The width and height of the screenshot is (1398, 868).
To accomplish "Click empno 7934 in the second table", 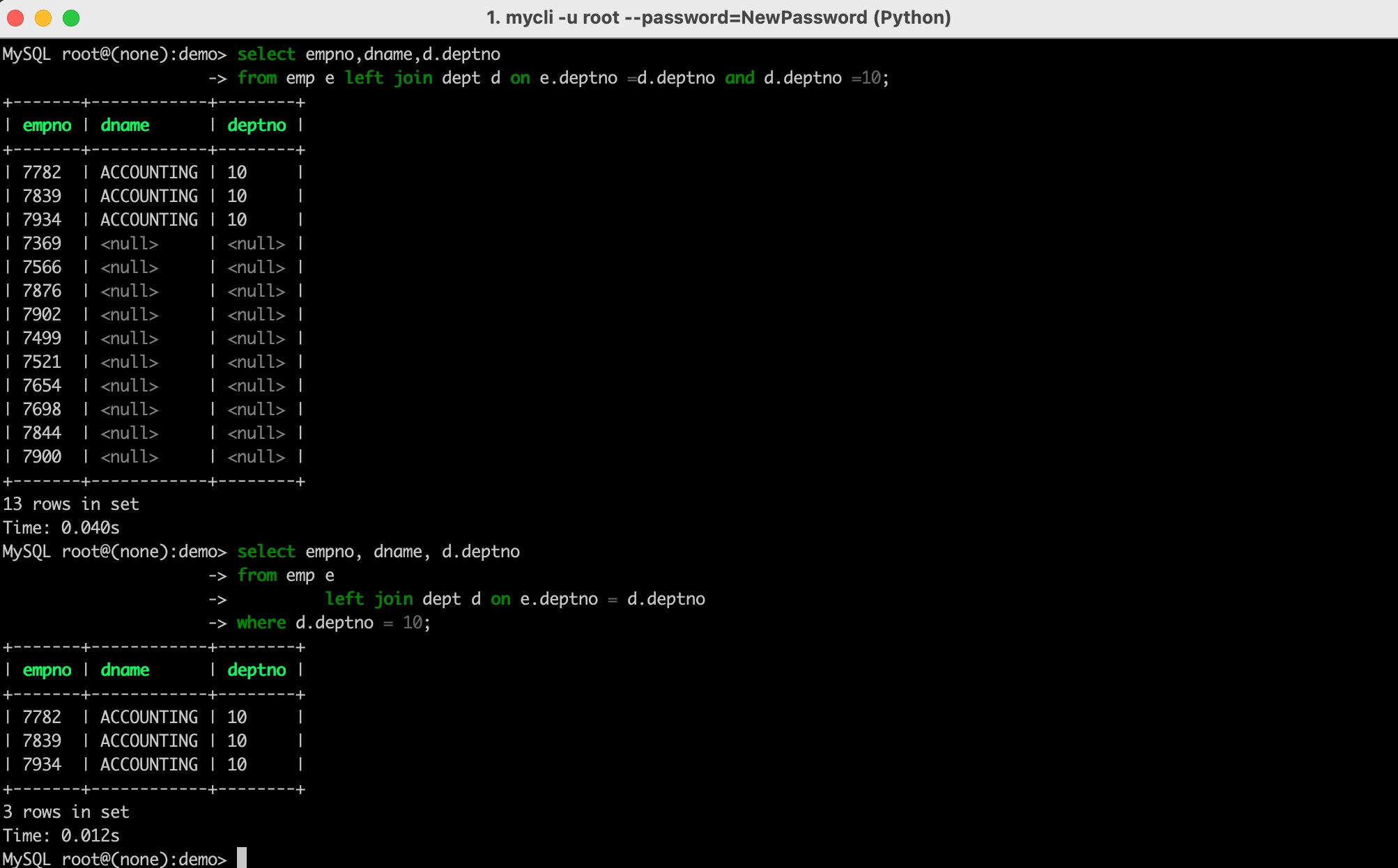I will (42, 765).
